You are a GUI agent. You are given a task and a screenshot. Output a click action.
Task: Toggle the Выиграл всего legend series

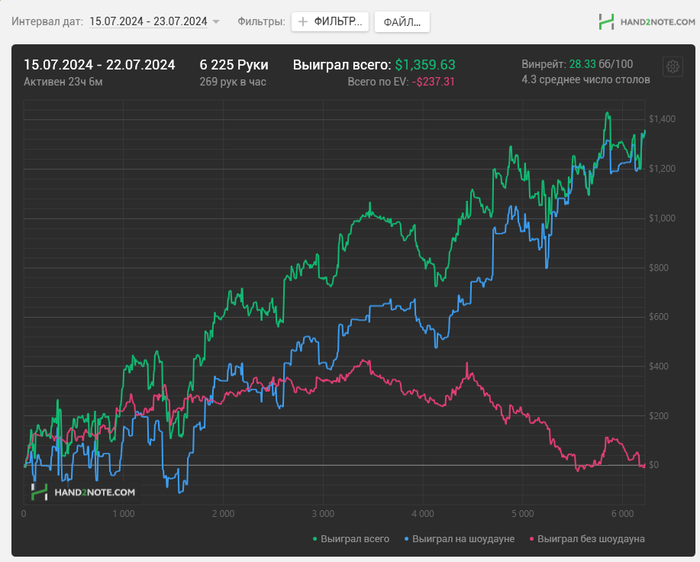point(351,539)
